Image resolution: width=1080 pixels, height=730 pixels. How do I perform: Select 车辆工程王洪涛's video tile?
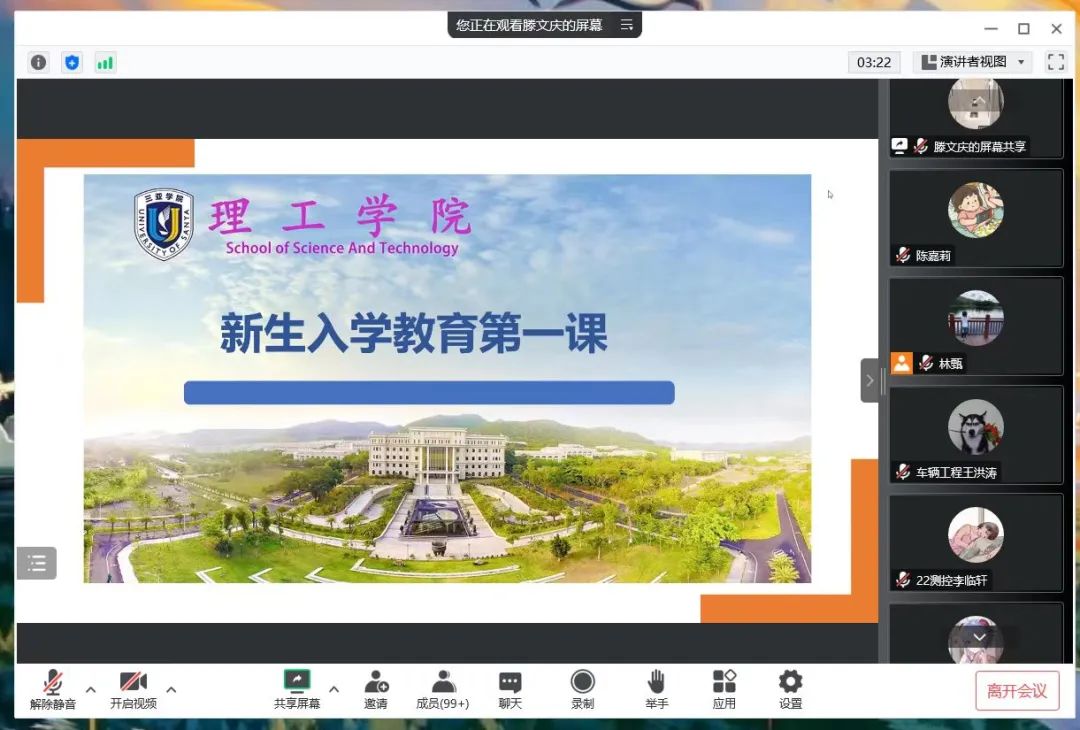(x=976, y=435)
